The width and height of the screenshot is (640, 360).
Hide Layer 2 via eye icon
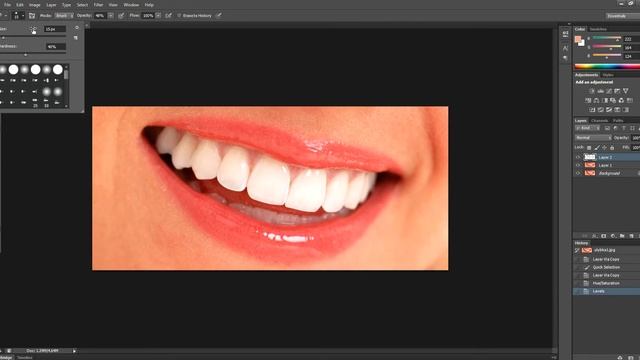(x=578, y=157)
